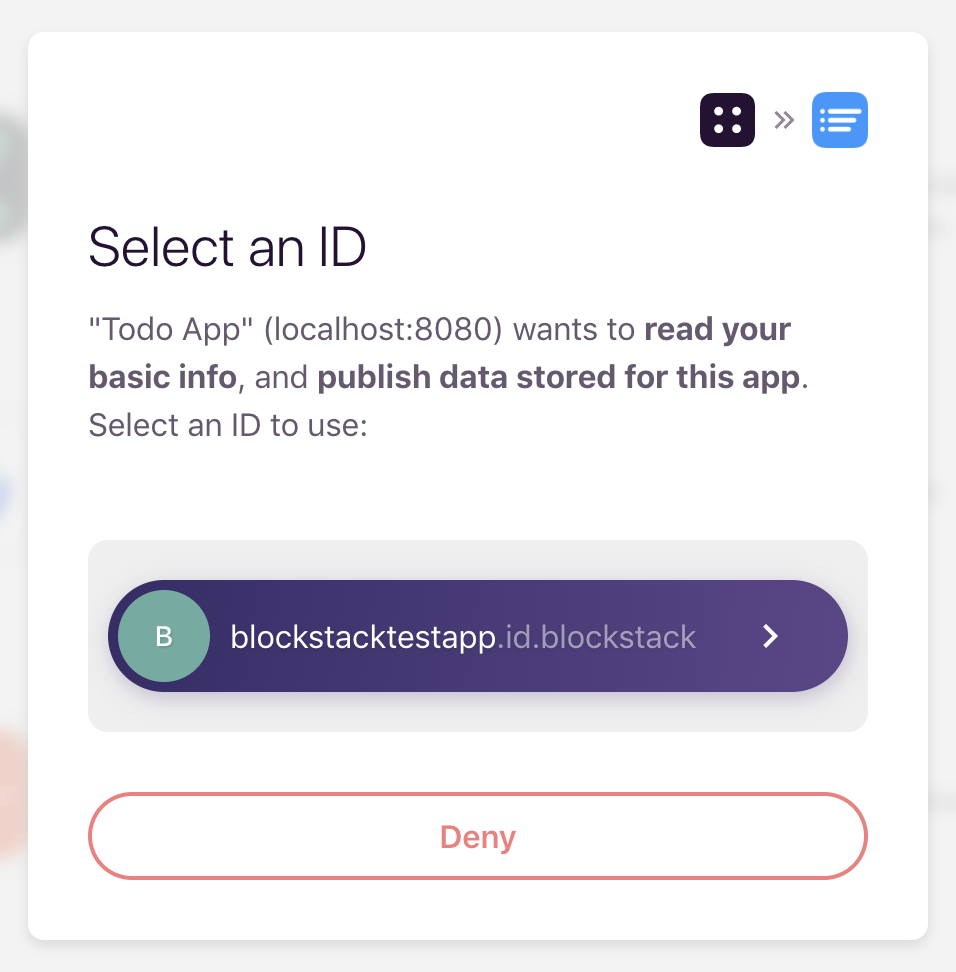Click the Select an ID to use label
The width and height of the screenshot is (956, 972).
pos(228,425)
